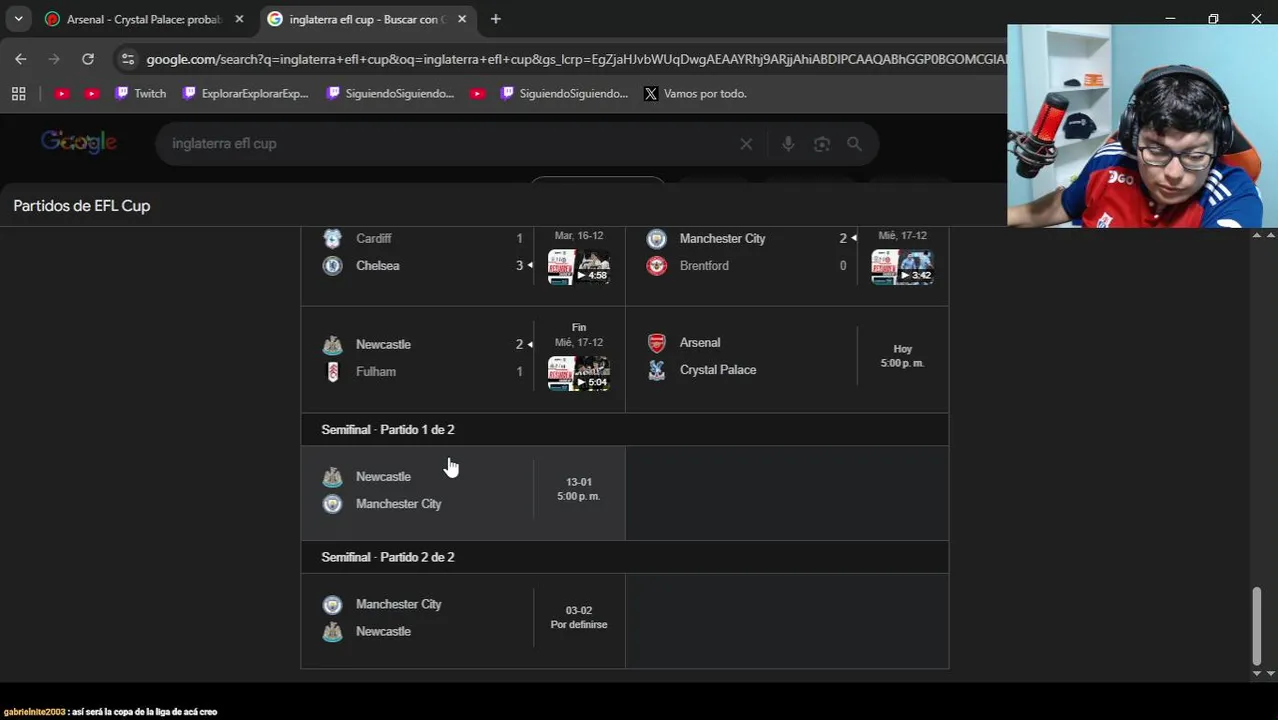The height and width of the screenshot is (720, 1278).
Task: Open ExplorarExplorarExp... bookmark
Action: [x=246, y=93]
